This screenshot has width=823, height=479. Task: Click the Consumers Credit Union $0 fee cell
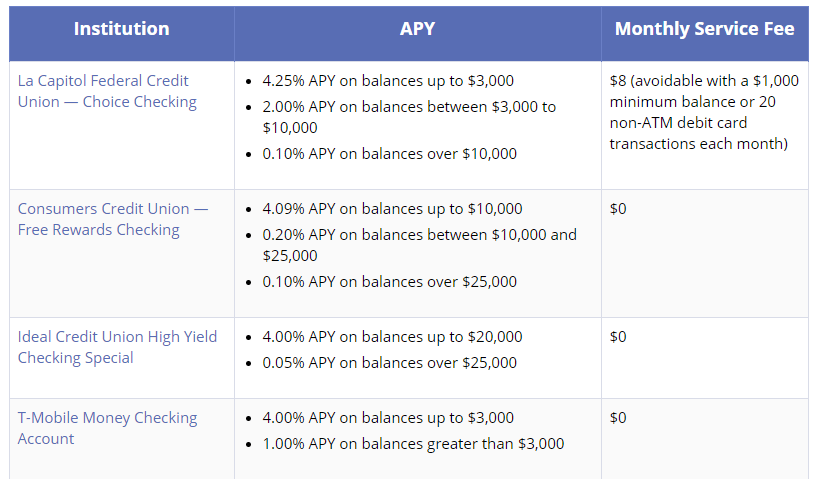point(619,209)
